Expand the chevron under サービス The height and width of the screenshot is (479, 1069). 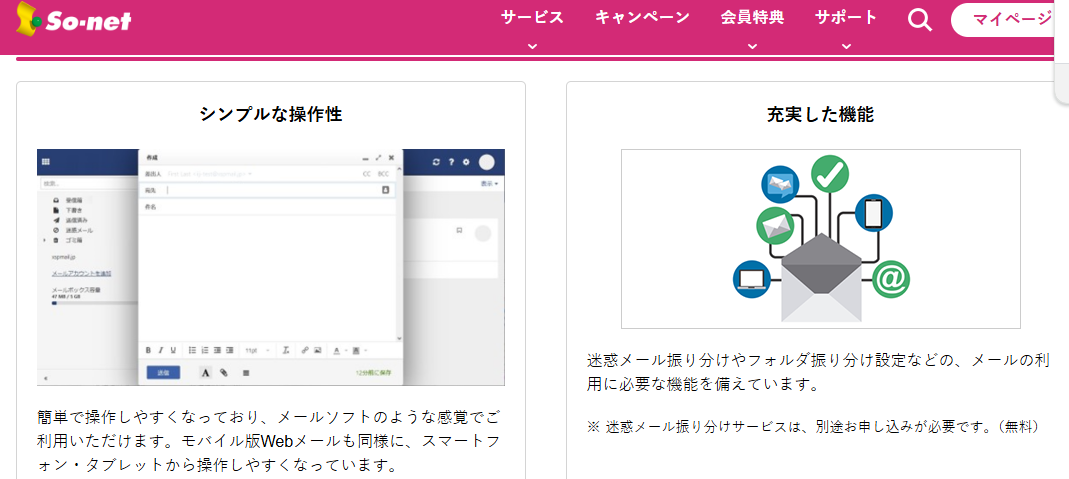[532, 46]
